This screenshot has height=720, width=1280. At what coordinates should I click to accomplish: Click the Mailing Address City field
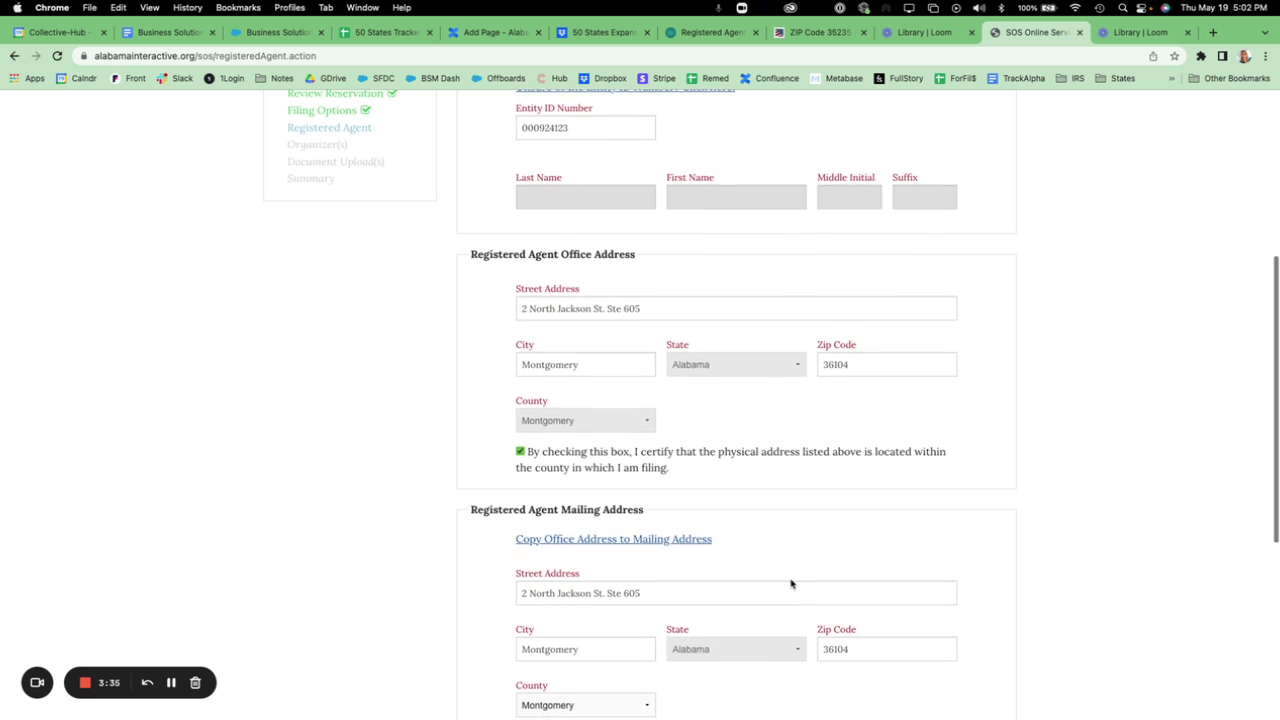tap(585, 650)
